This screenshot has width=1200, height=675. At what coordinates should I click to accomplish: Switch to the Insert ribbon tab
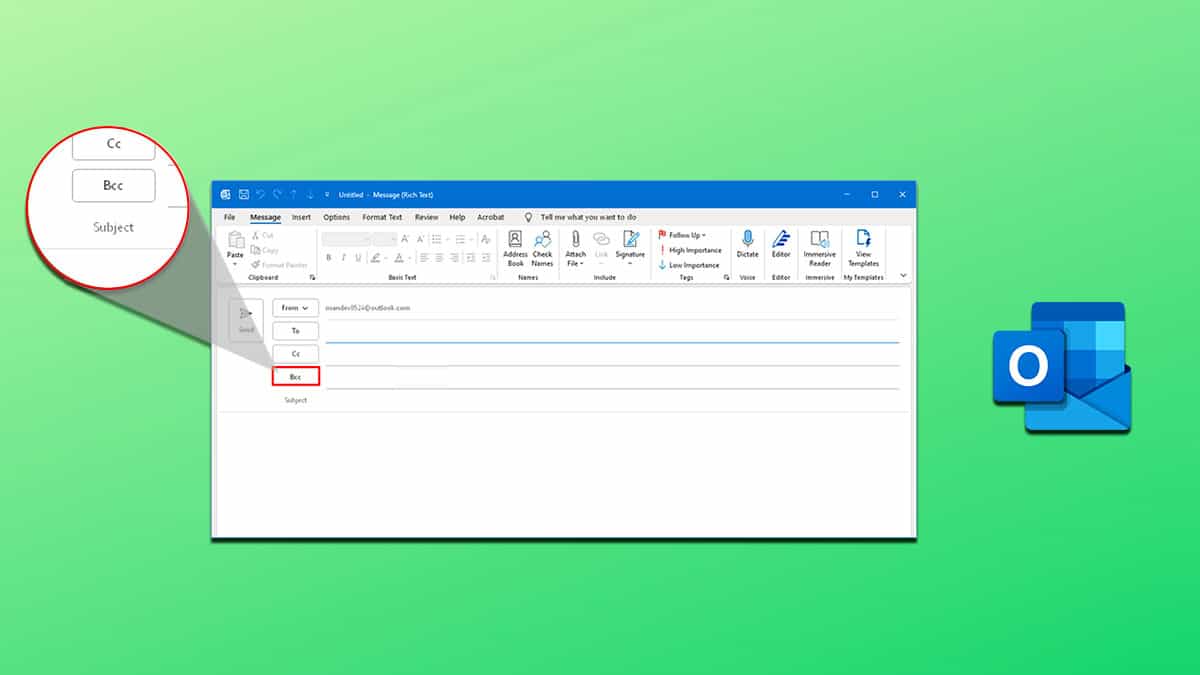tap(301, 217)
